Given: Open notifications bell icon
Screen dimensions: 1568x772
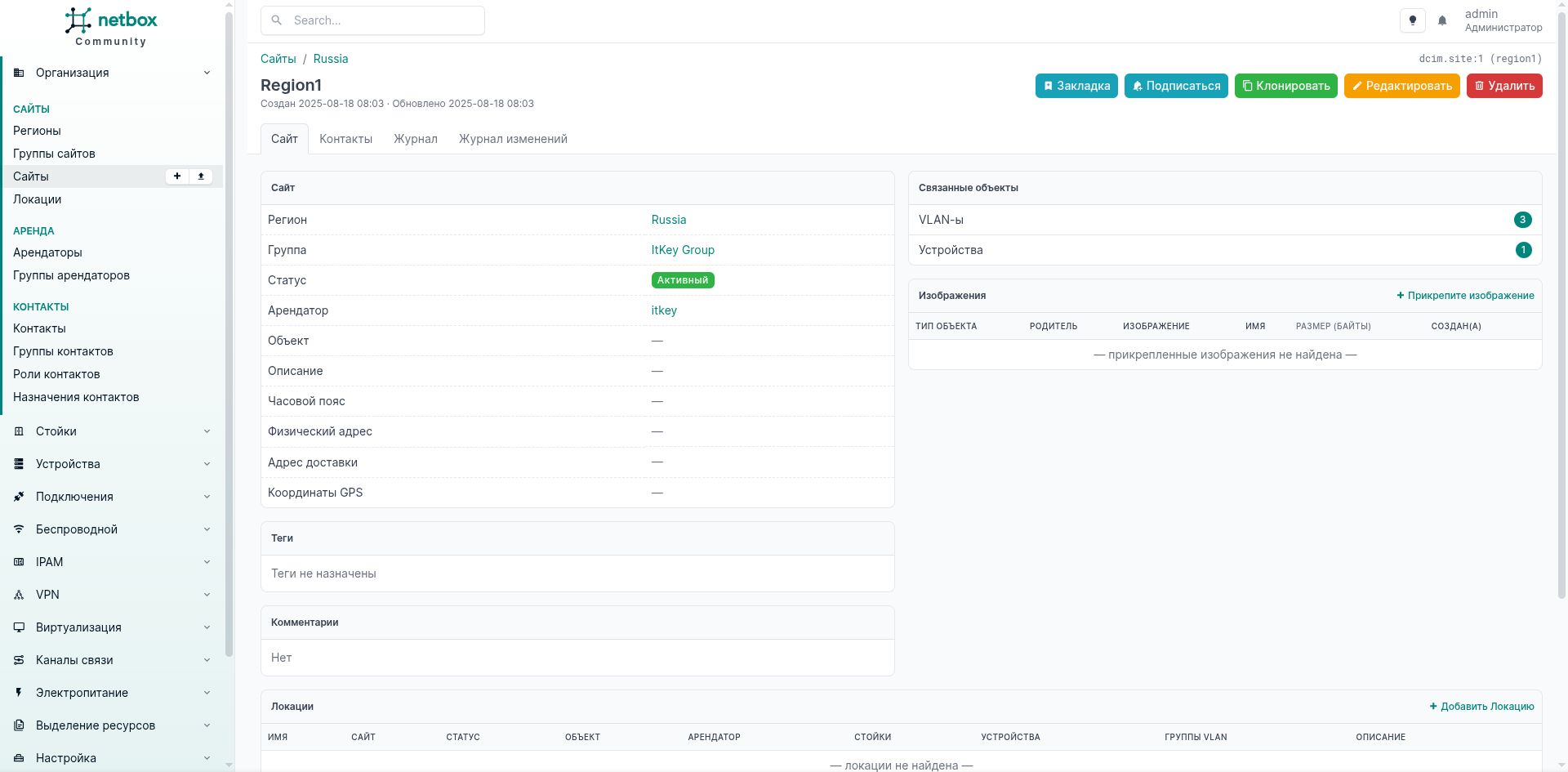Looking at the screenshot, I should tap(1442, 20).
